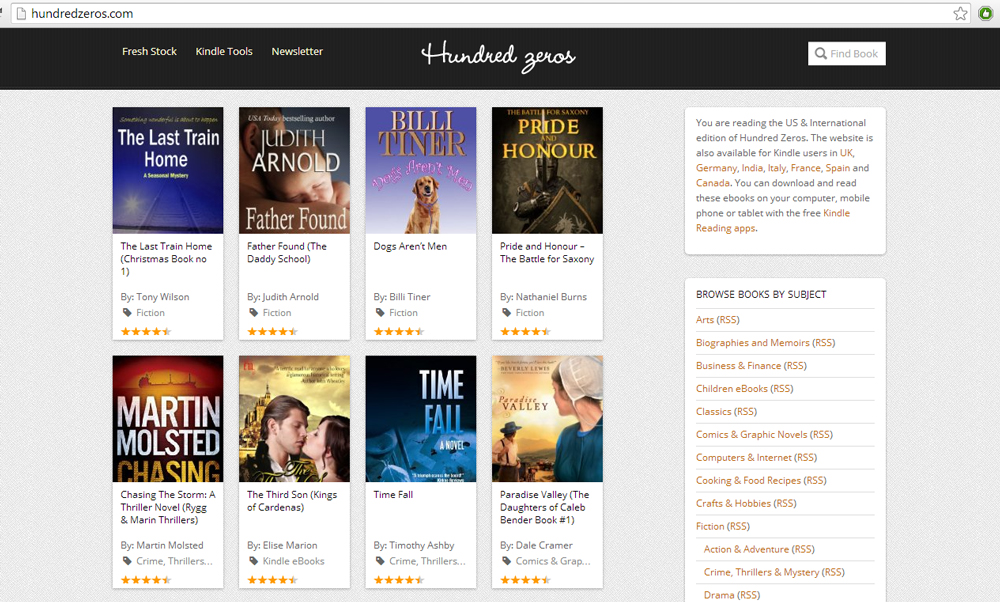
Task: Browse the Computers & Internet subject
Action: (x=744, y=457)
